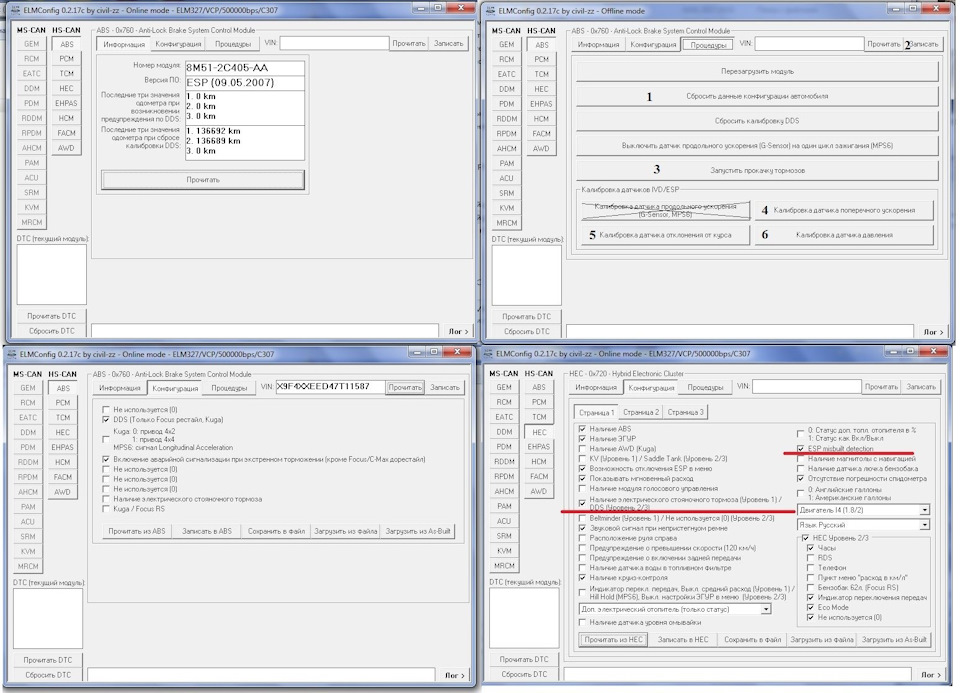Click 'Прочитать из HEC' button
Viewport: 960px width, 693px height.
613,639
